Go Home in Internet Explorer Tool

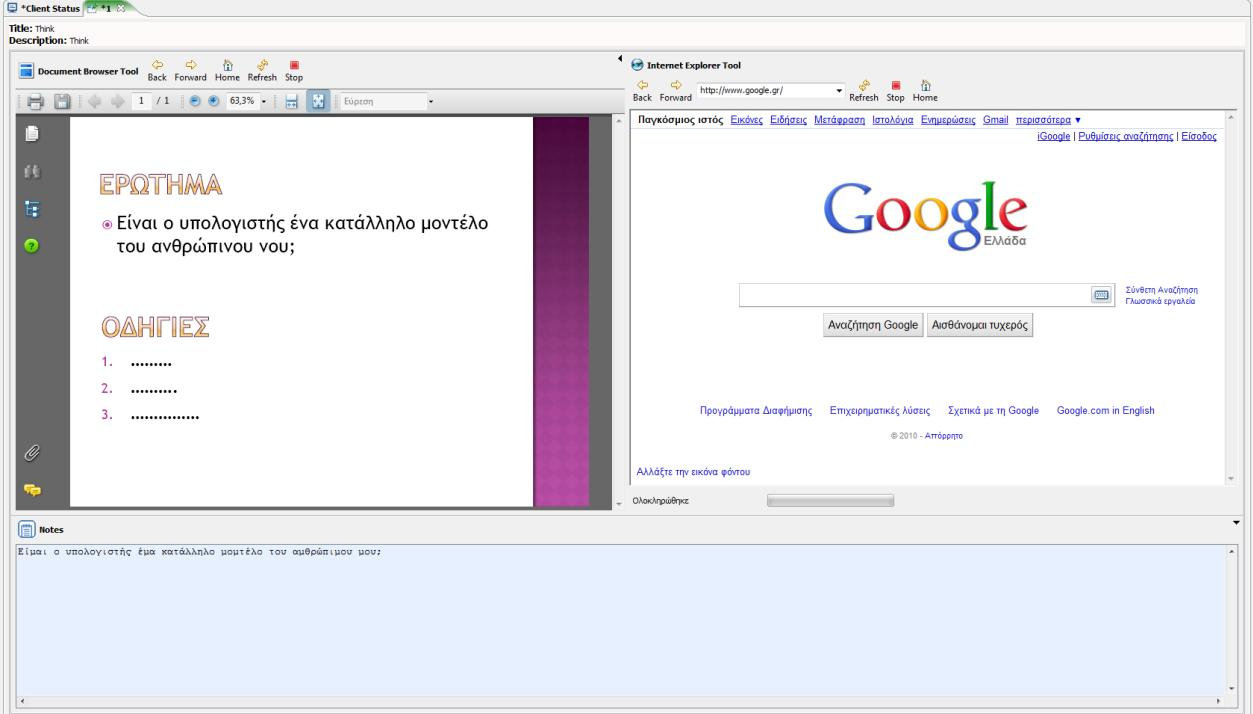pos(925,92)
